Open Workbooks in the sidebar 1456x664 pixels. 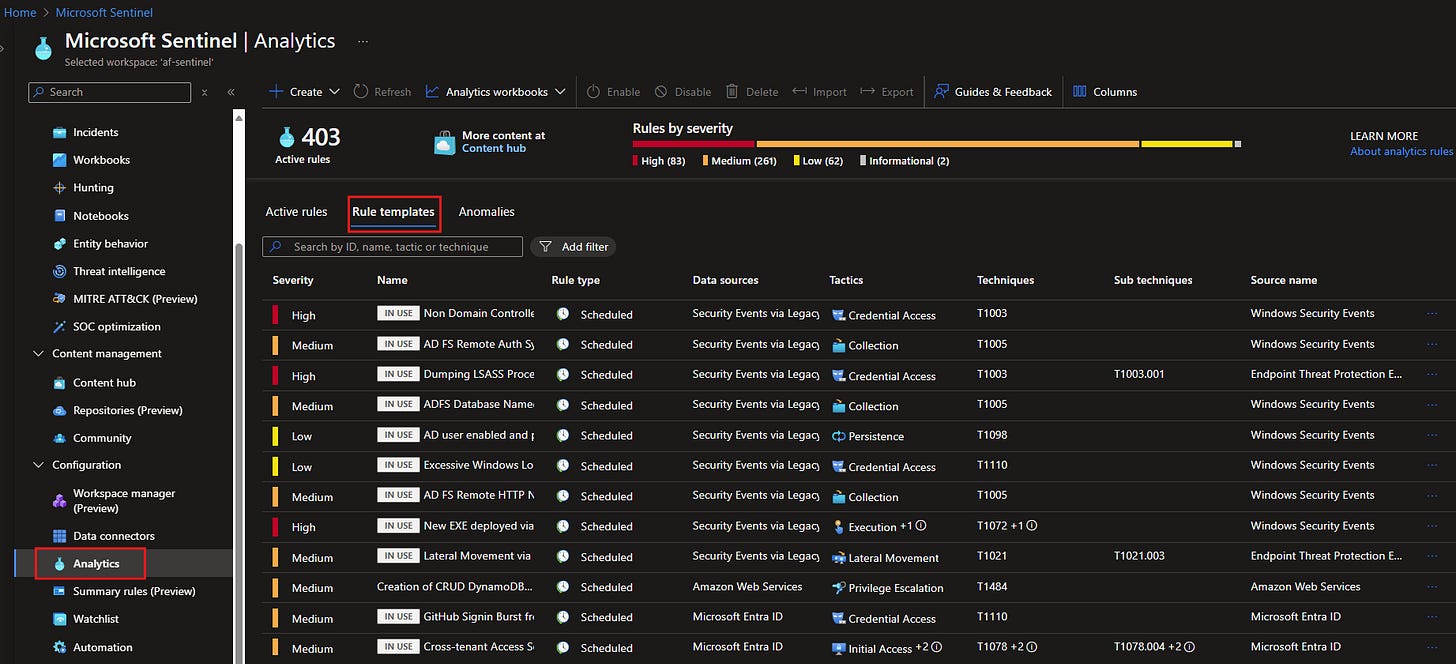[x=101, y=160]
